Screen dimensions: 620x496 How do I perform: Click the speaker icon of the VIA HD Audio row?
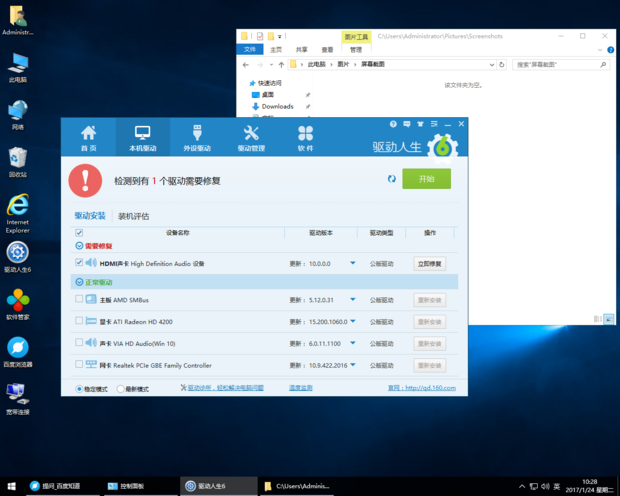click(91, 343)
